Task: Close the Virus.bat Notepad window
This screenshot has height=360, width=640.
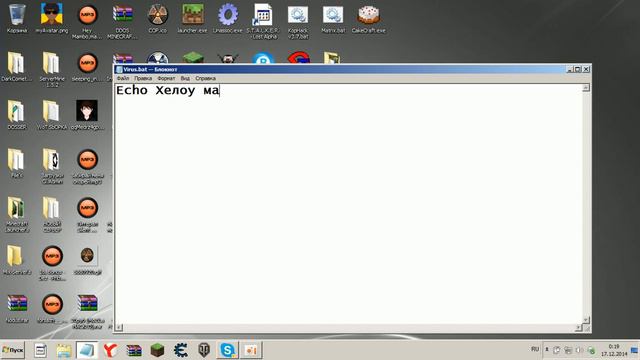Action: [x=586, y=69]
